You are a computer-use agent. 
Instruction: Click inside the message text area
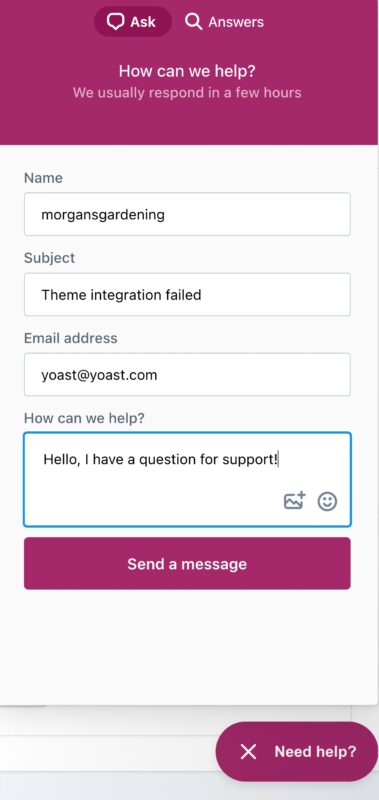tap(187, 480)
